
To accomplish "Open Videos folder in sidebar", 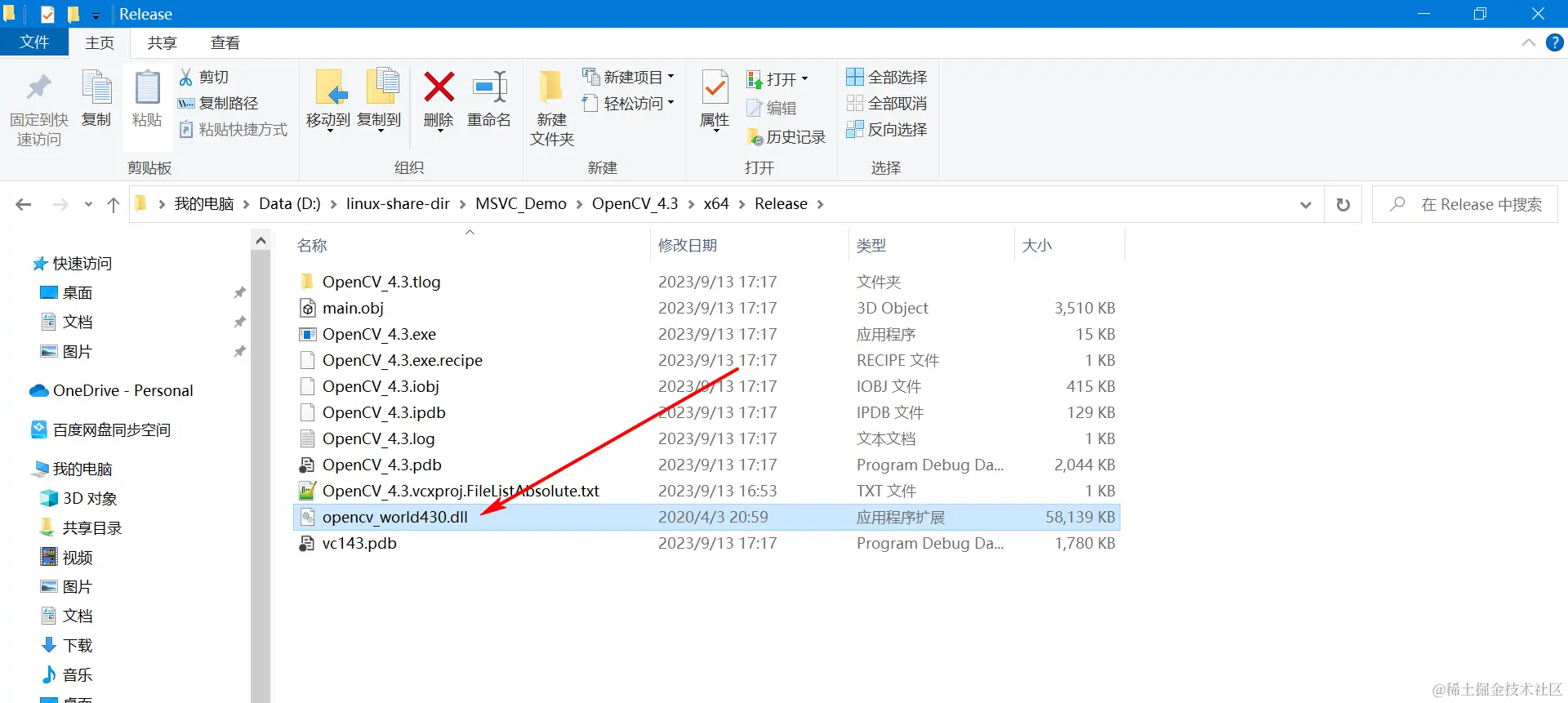I will tap(67, 557).
